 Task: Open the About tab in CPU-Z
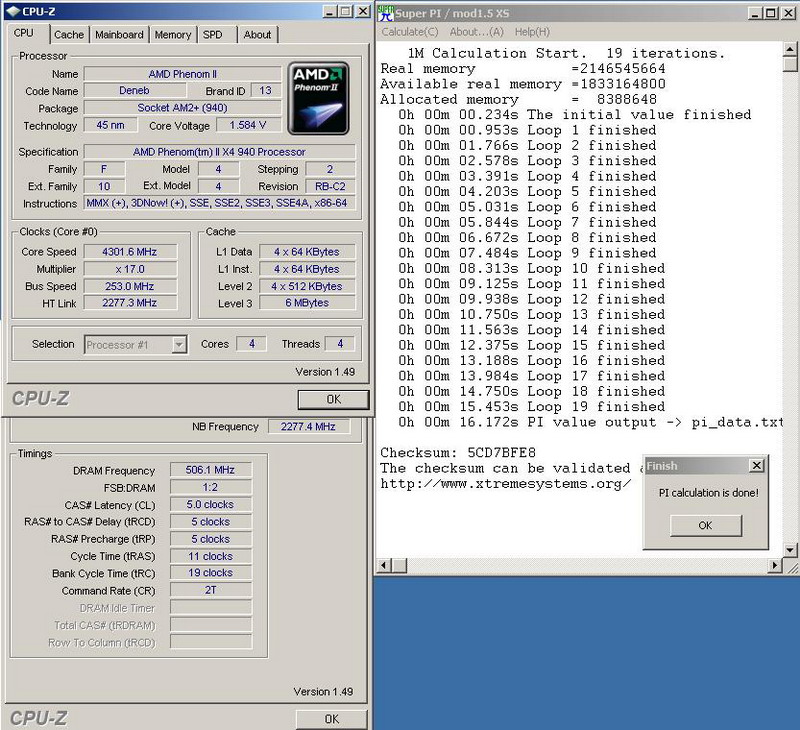pos(257,34)
